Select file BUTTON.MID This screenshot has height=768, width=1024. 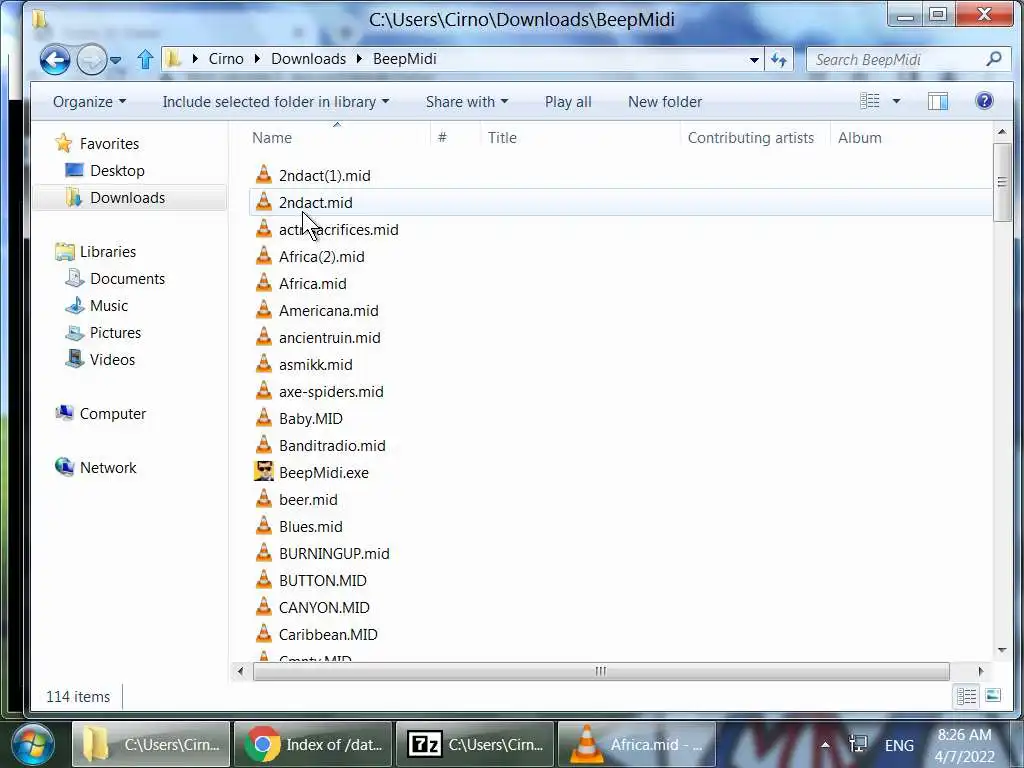(x=323, y=581)
